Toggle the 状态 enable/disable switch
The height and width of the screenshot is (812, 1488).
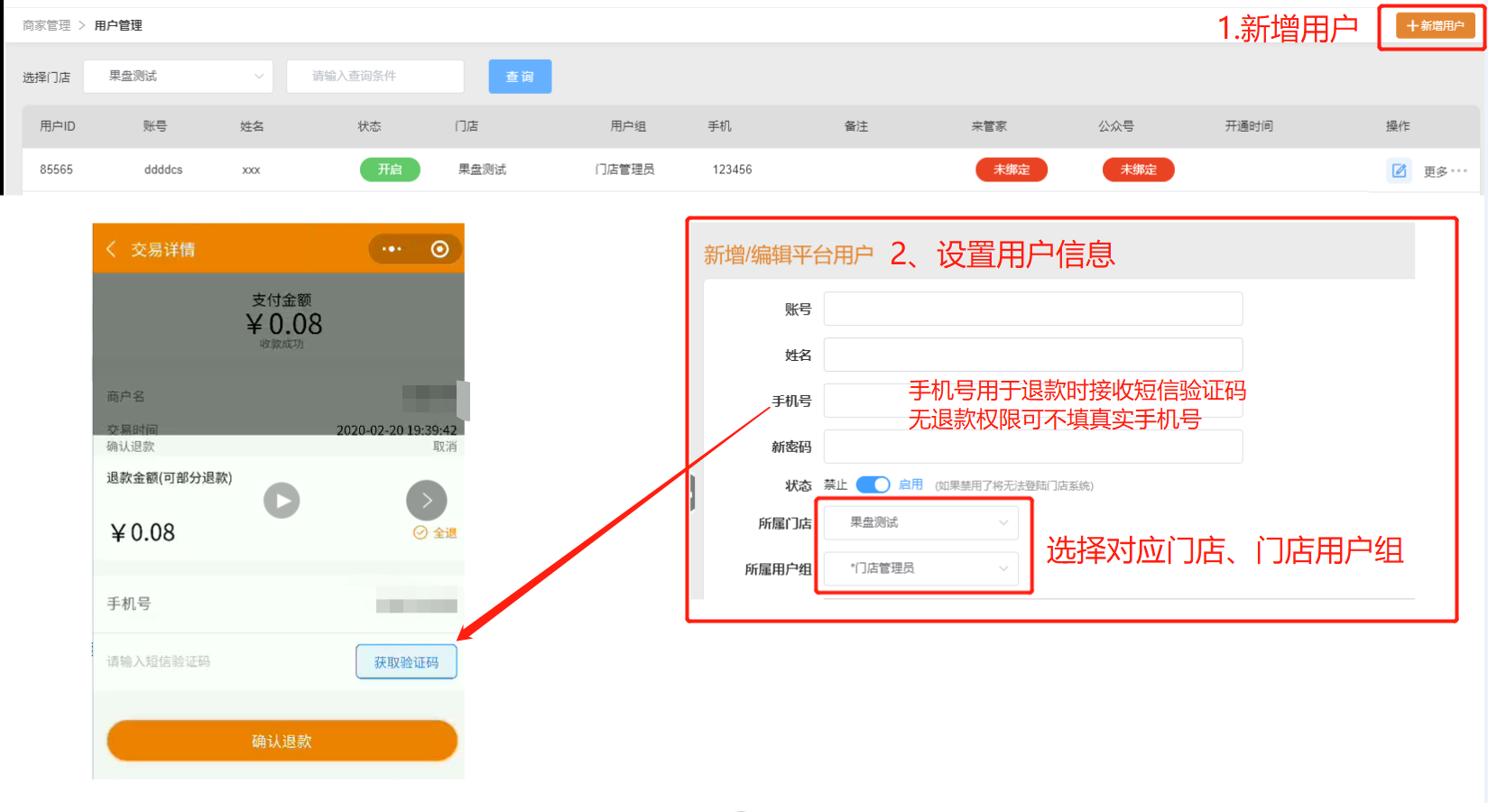873,485
